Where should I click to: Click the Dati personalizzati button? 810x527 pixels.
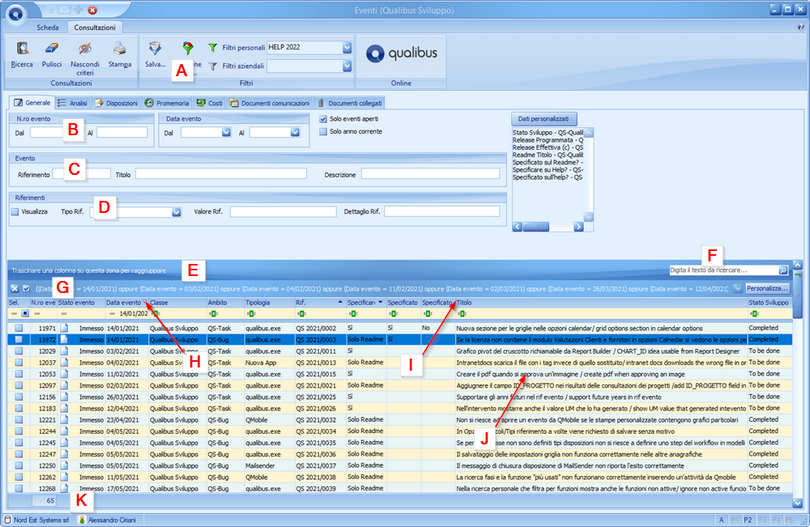pos(543,119)
